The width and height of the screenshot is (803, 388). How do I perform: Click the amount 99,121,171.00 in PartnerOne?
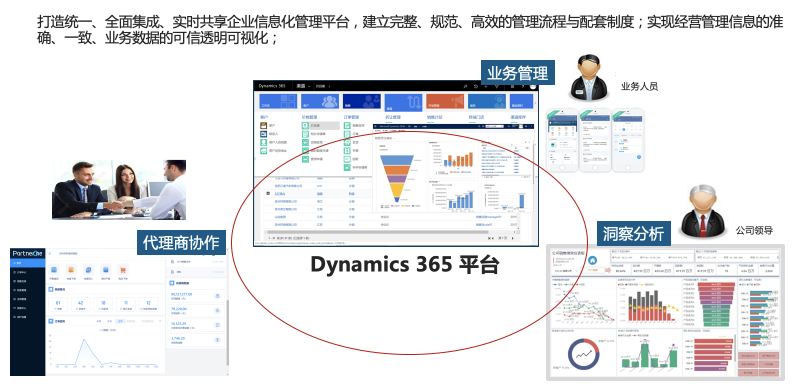pyautogui.click(x=181, y=294)
